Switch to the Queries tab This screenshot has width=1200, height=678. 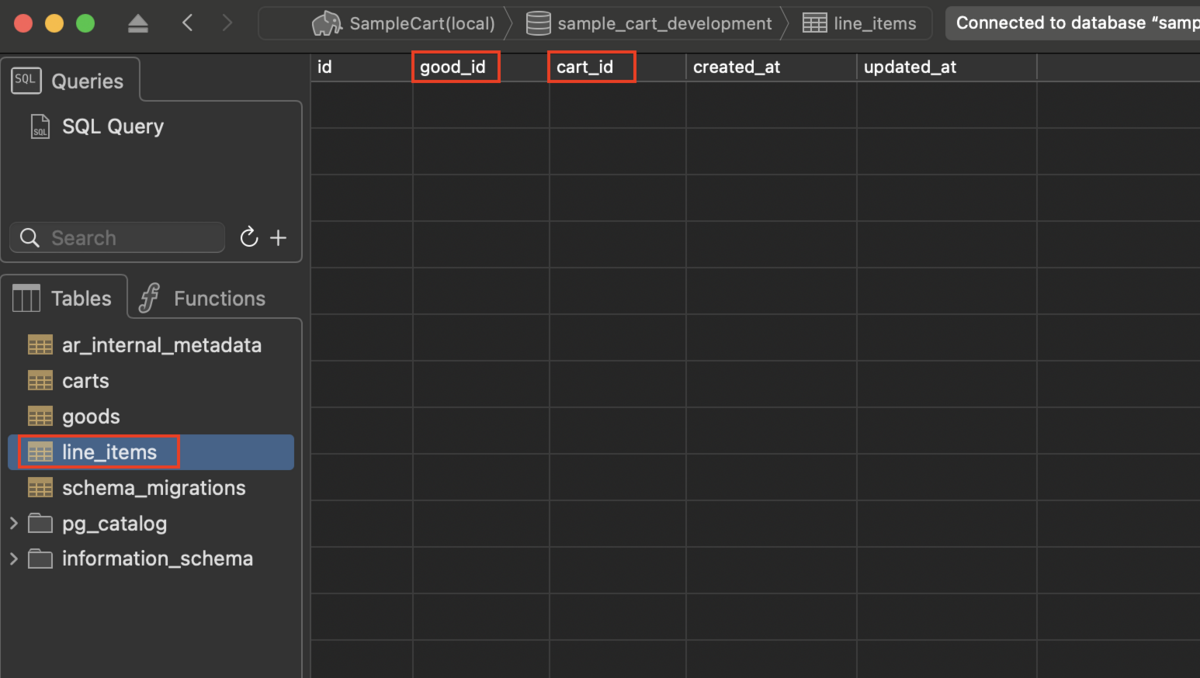69,81
